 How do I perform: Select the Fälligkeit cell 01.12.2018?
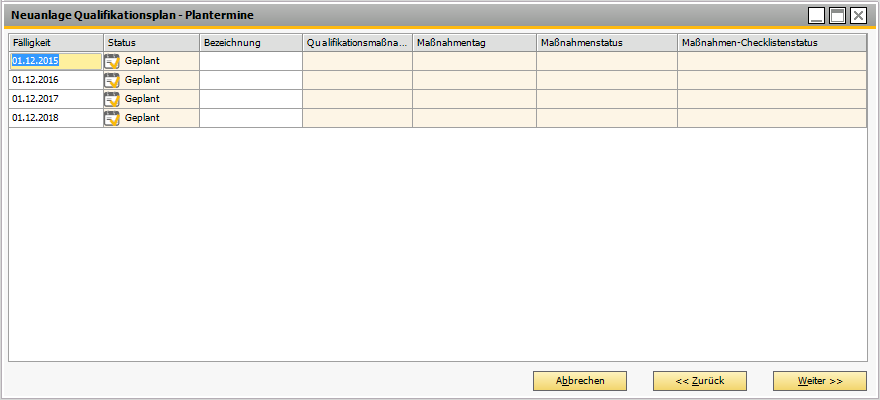(x=55, y=118)
